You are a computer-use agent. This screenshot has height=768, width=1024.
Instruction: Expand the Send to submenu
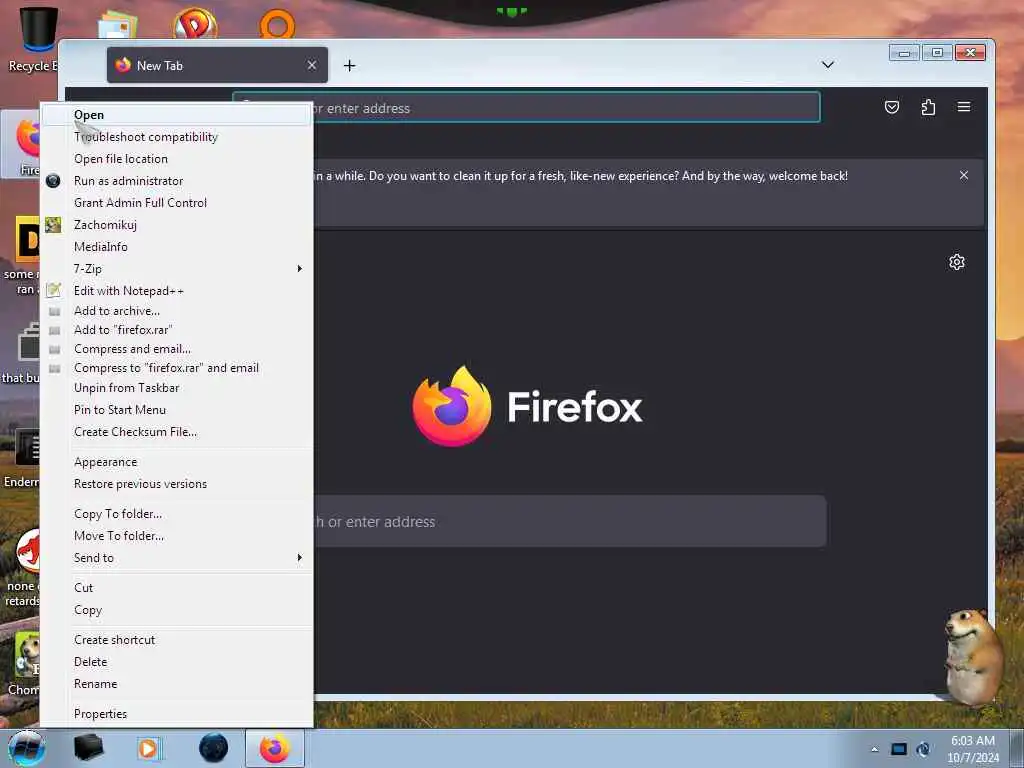click(176, 558)
